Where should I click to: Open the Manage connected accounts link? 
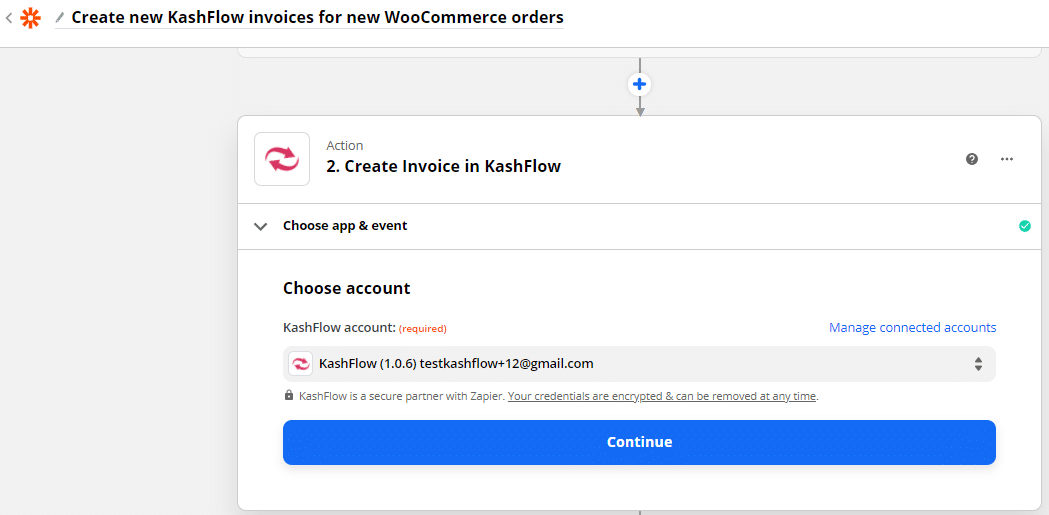[x=912, y=328]
